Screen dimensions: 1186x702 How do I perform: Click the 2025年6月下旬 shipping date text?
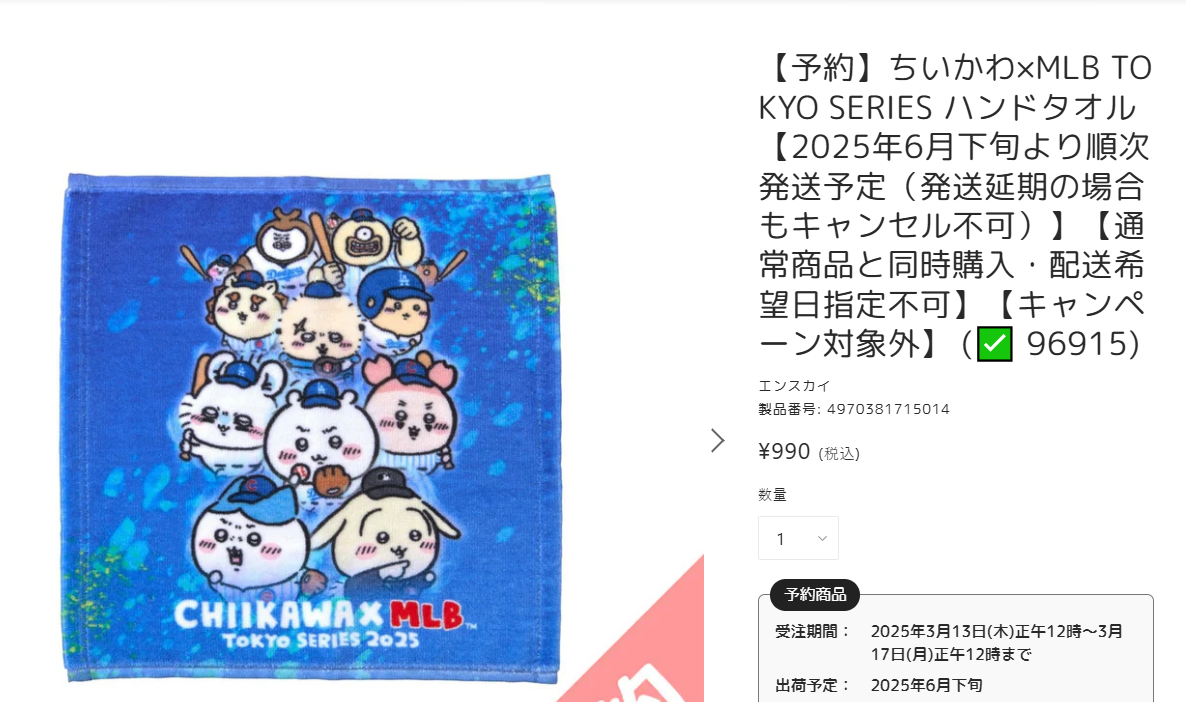click(x=927, y=685)
